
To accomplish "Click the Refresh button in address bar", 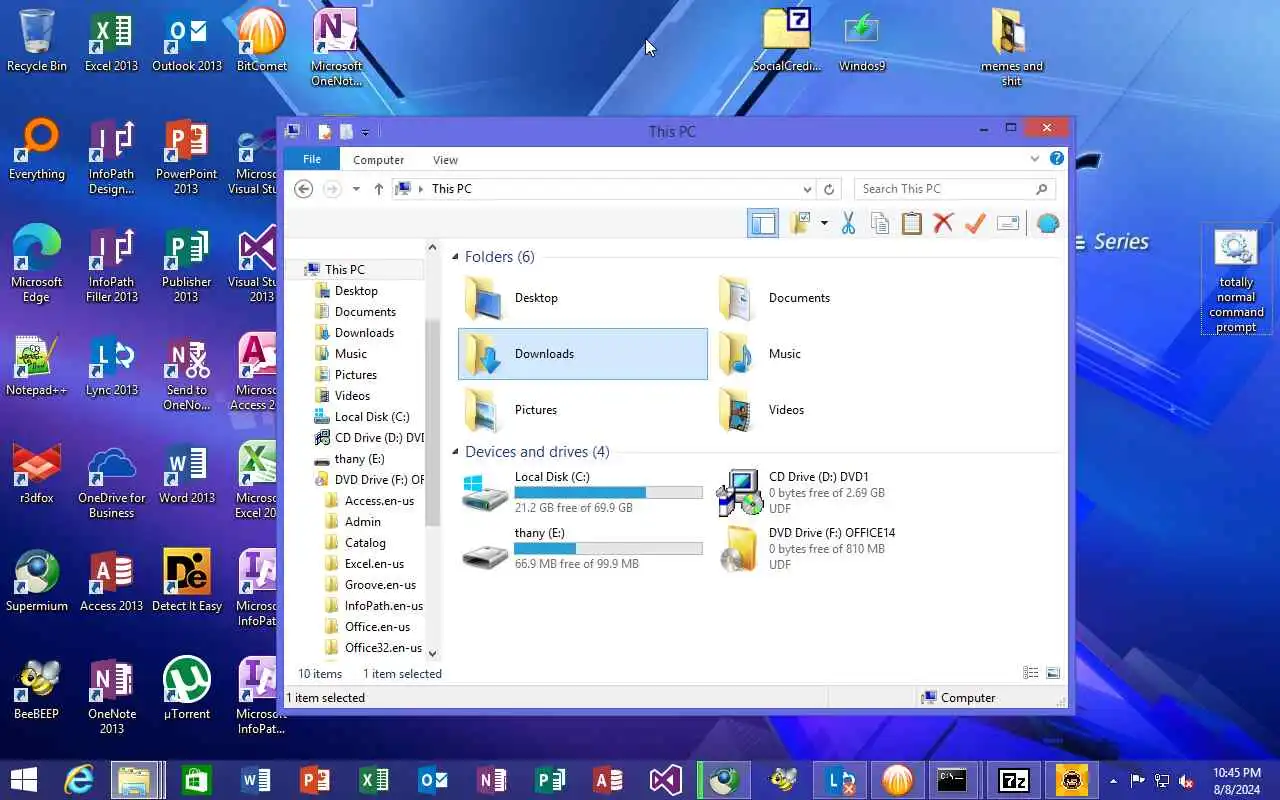I will [x=829, y=189].
